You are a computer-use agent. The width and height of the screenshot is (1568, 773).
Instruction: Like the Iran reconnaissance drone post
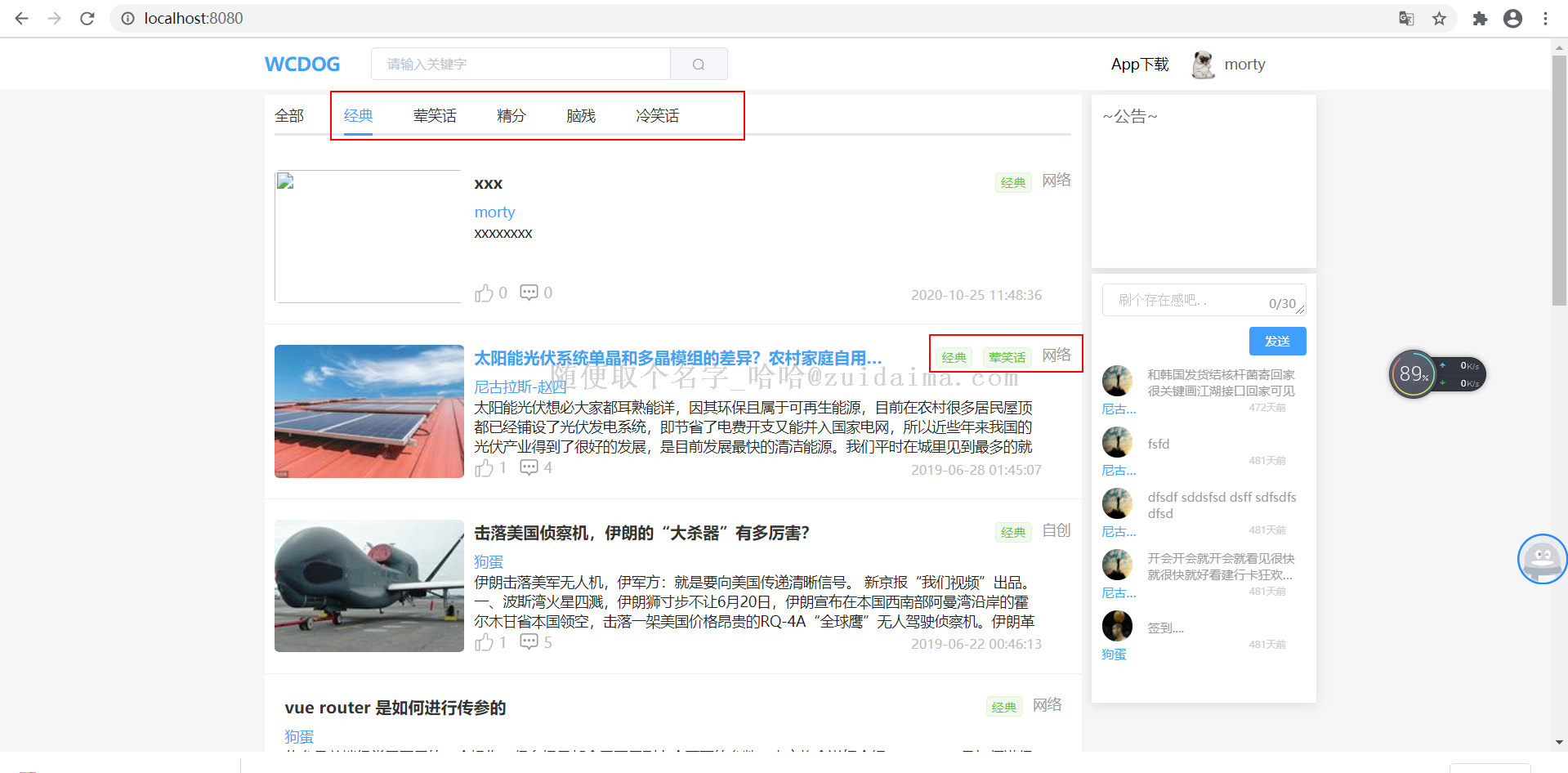[484, 642]
